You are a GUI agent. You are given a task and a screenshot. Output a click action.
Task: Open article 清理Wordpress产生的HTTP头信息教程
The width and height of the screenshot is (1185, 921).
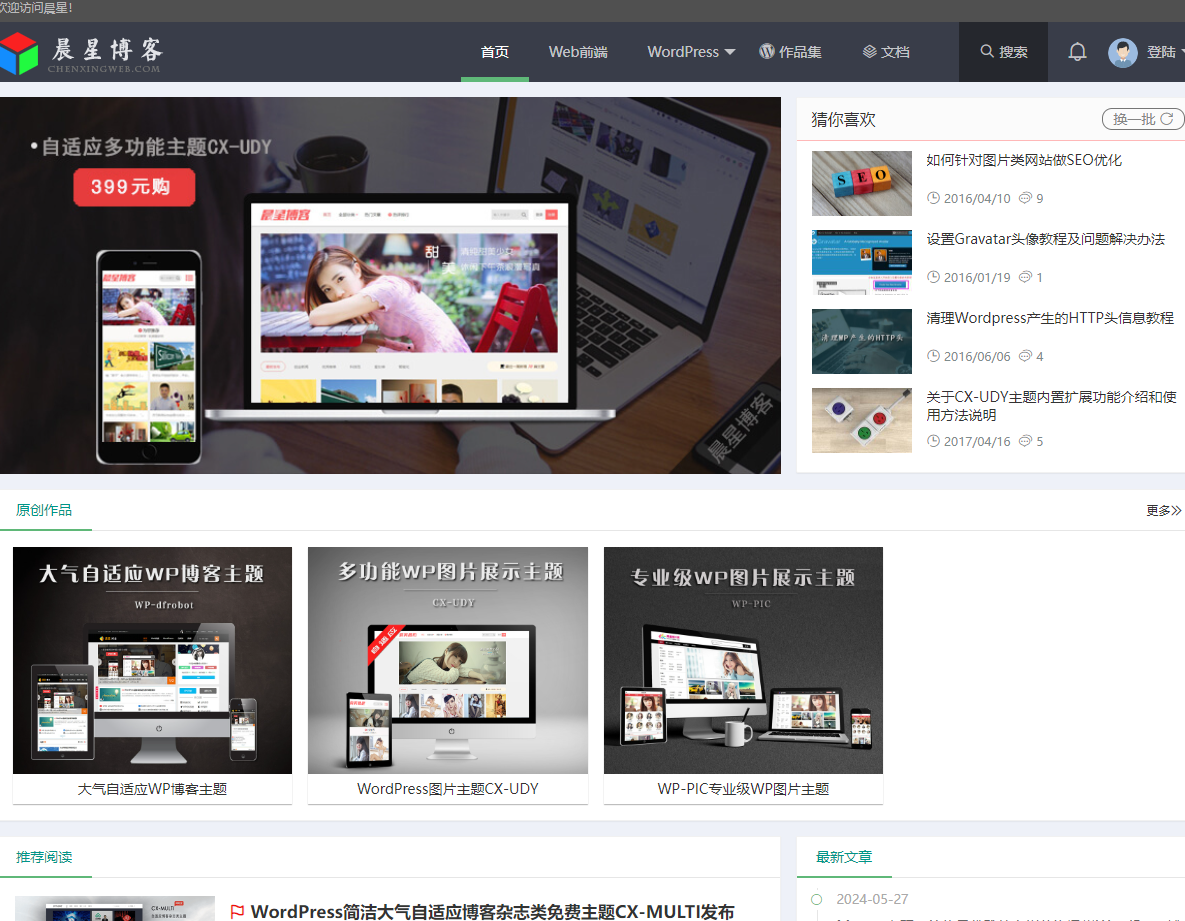[x=1050, y=318]
